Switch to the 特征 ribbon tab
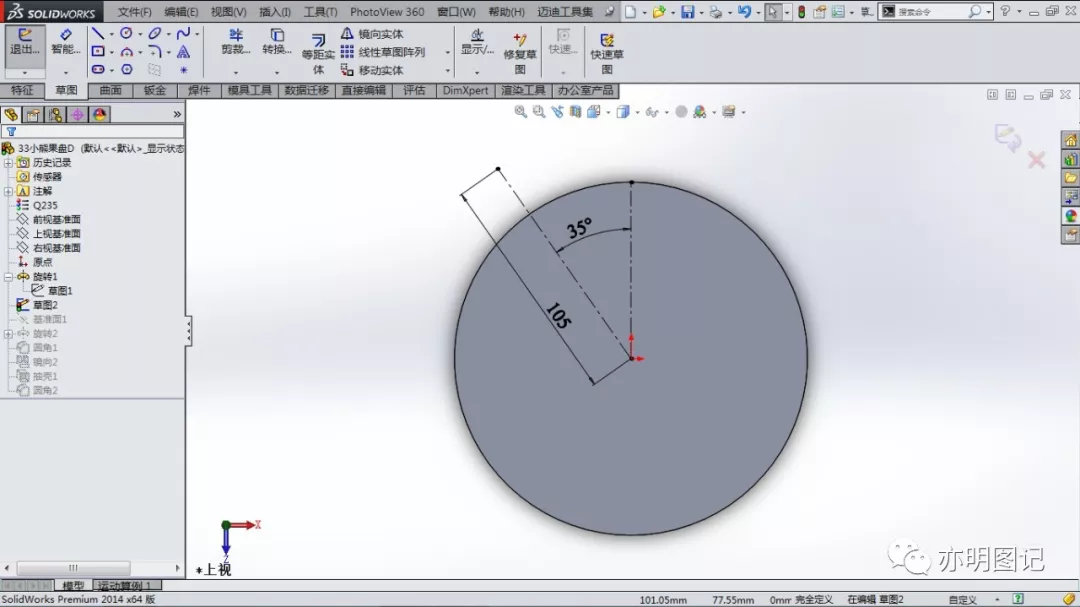This screenshot has height=607, width=1080. click(x=22, y=90)
